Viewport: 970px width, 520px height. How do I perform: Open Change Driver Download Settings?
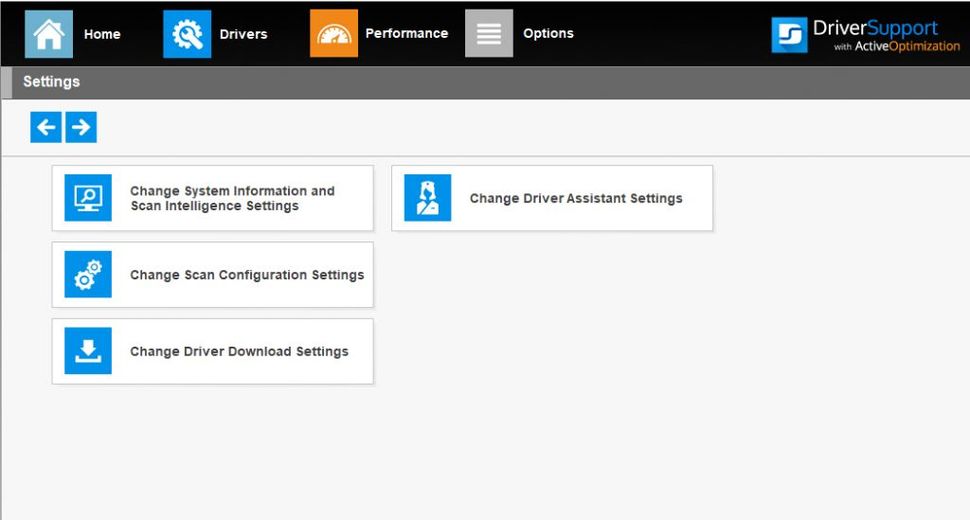click(x=213, y=351)
